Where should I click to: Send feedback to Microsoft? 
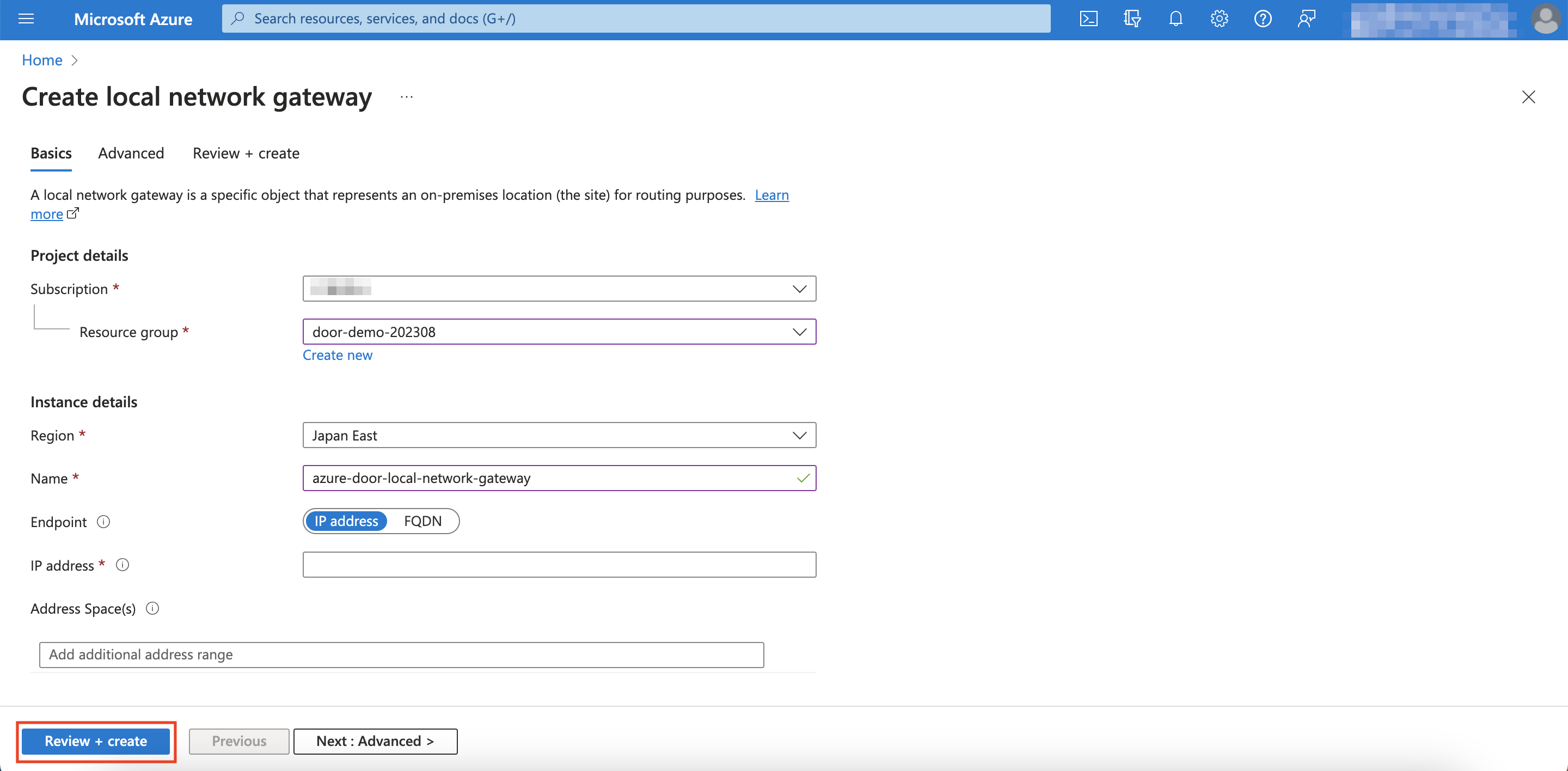point(1306,19)
